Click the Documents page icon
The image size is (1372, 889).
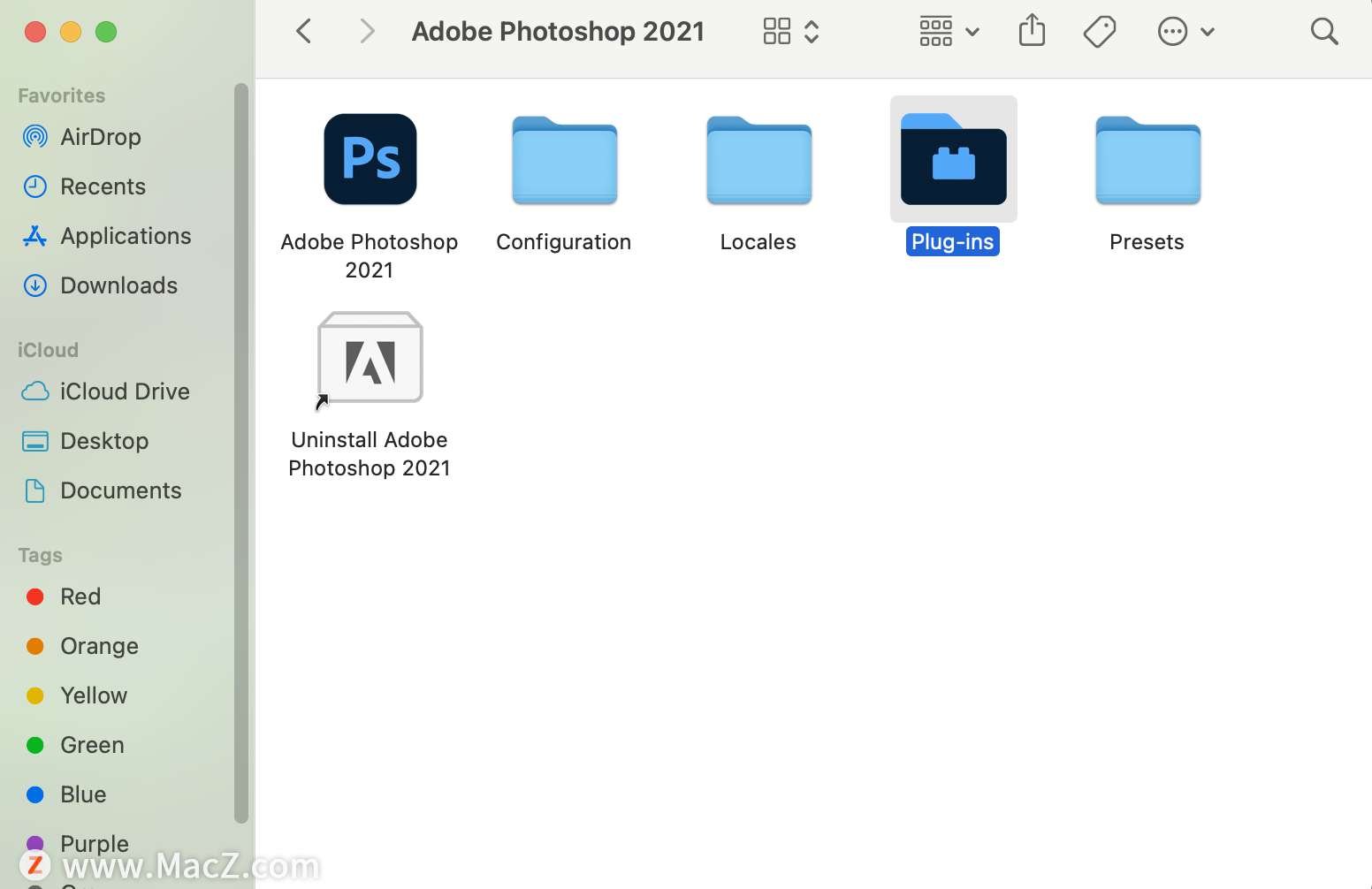click(35, 490)
